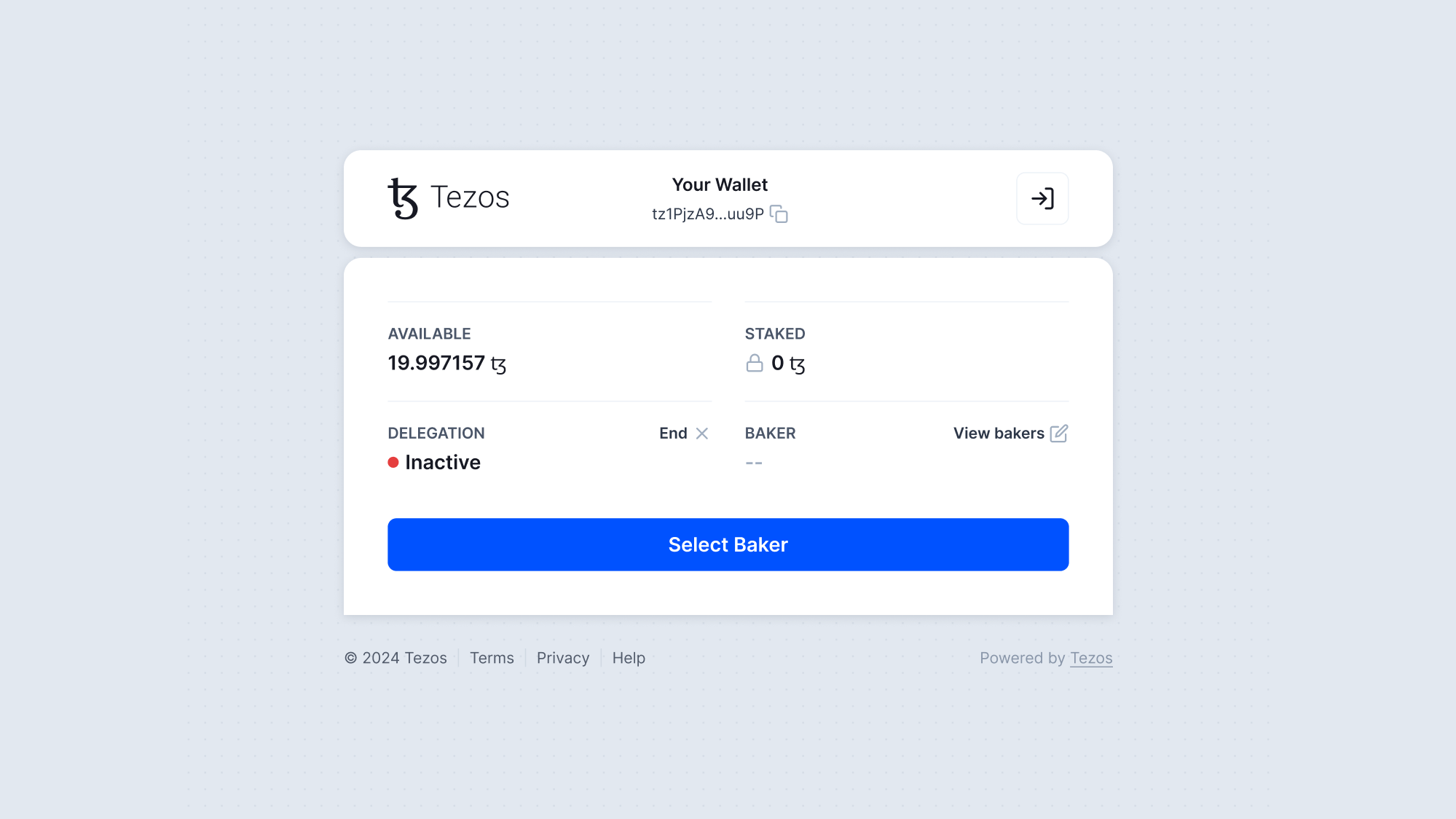
Task: Open the View bakers link
Action: click(x=999, y=434)
